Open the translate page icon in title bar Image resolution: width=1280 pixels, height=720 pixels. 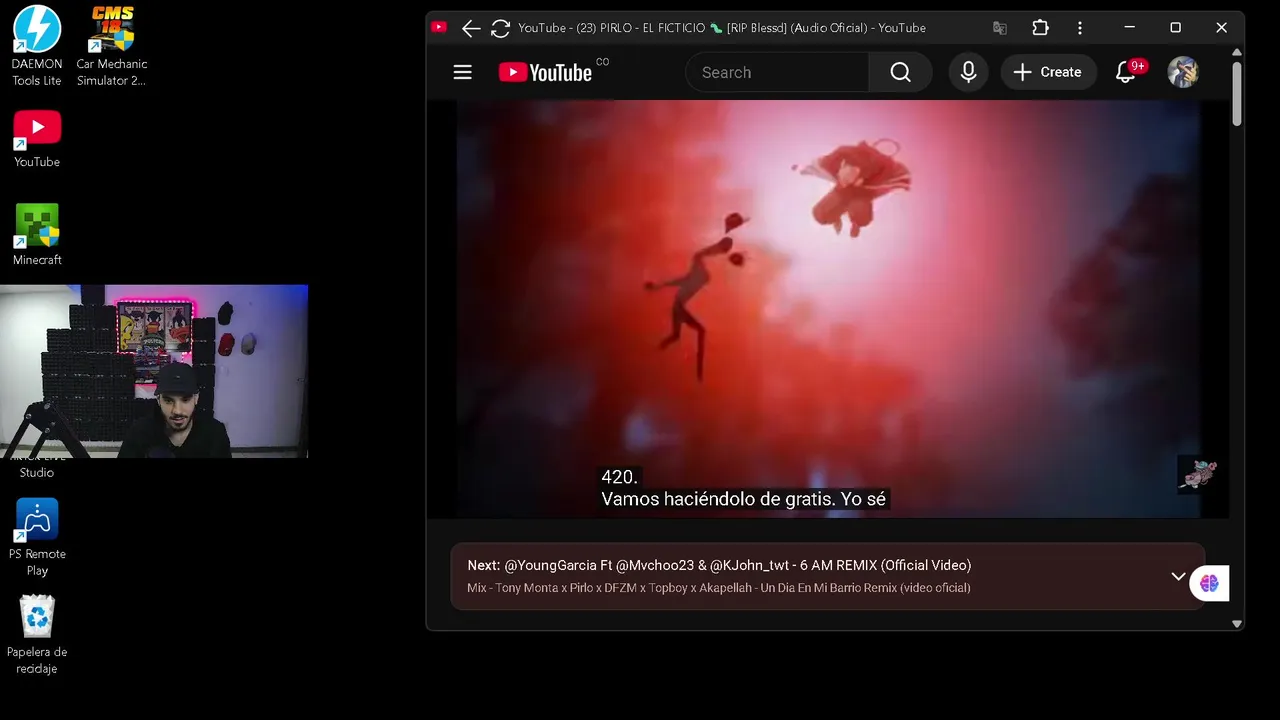(999, 28)
